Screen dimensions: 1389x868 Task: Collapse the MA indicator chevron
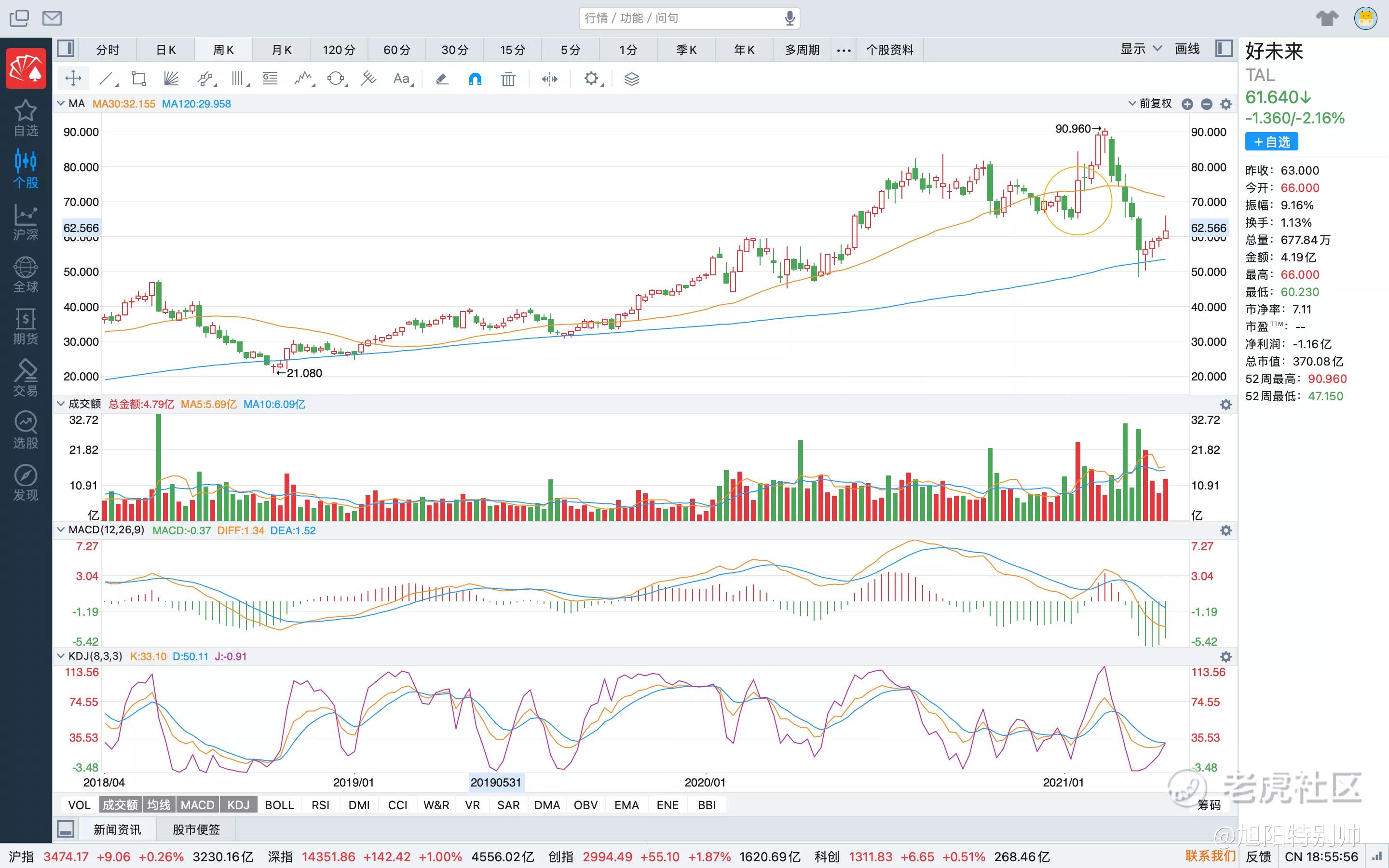61,103
